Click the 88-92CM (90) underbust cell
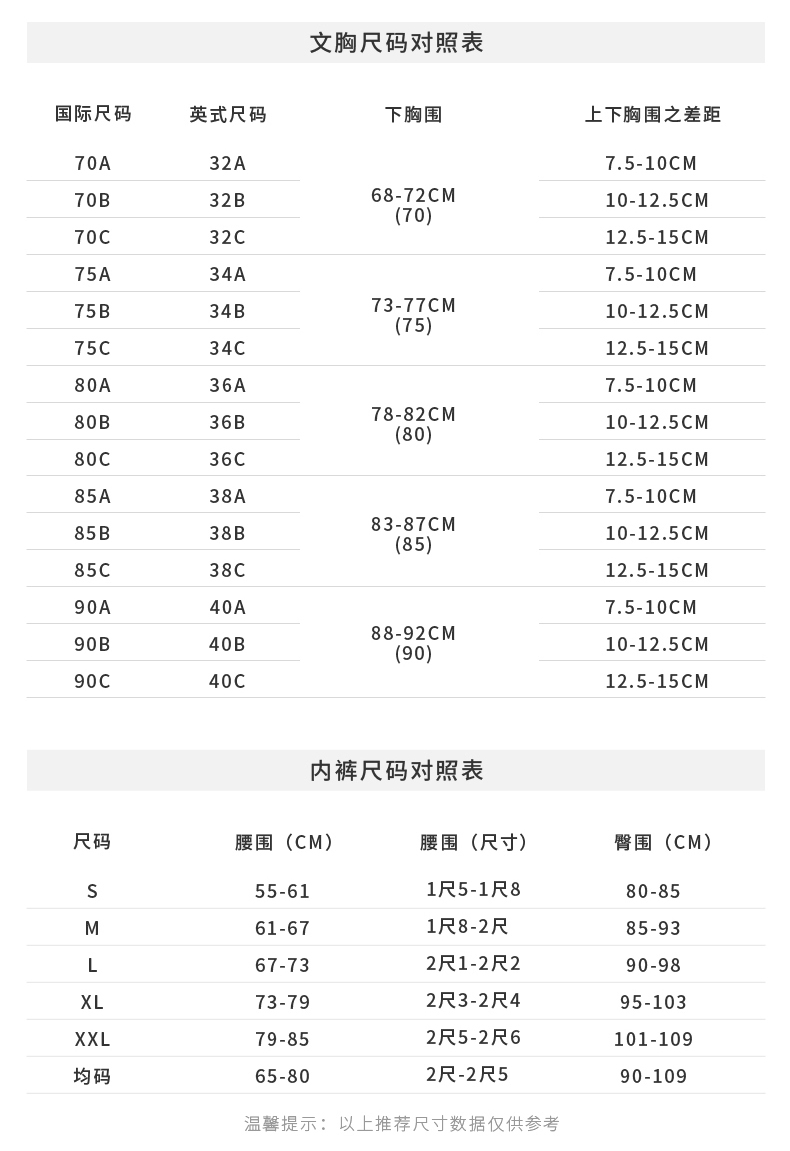 (x=413, y=643)
